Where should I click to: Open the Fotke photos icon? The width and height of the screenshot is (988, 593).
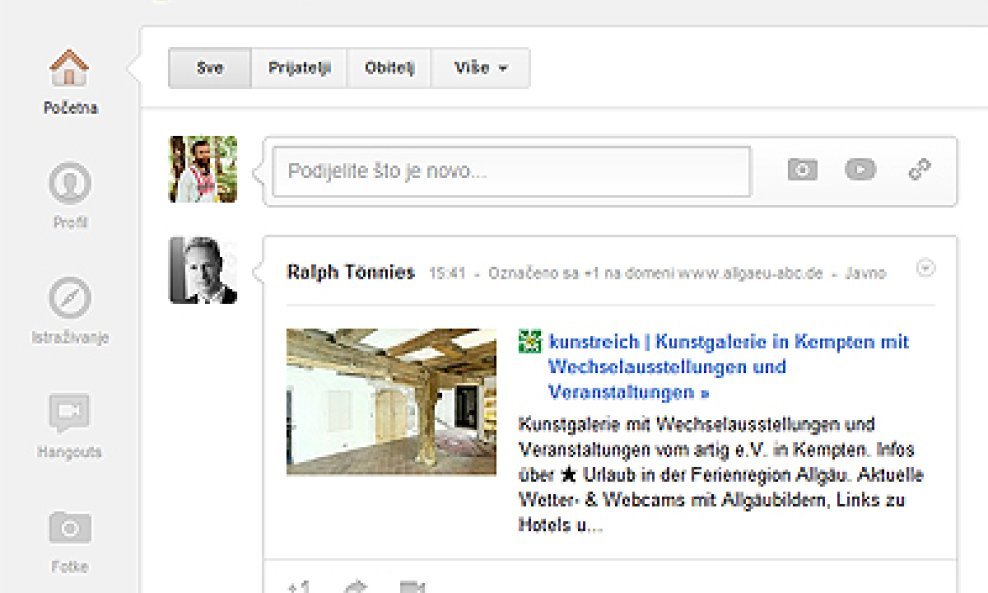click(69, 529)
